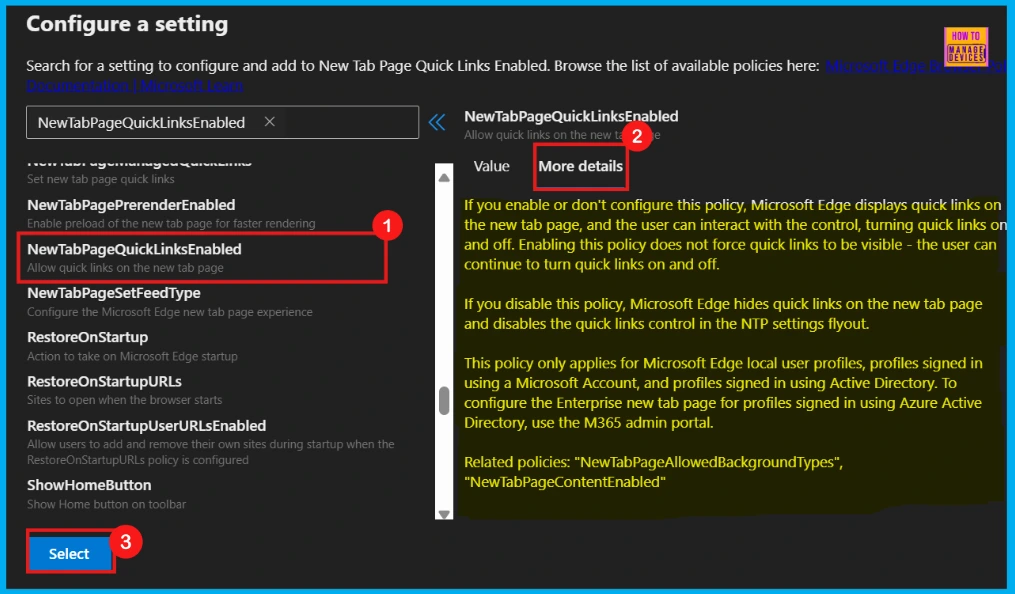The width and height of the screenshot is (1015, 594).
Task: Switch to the Value tab
Action: (491, 166)
